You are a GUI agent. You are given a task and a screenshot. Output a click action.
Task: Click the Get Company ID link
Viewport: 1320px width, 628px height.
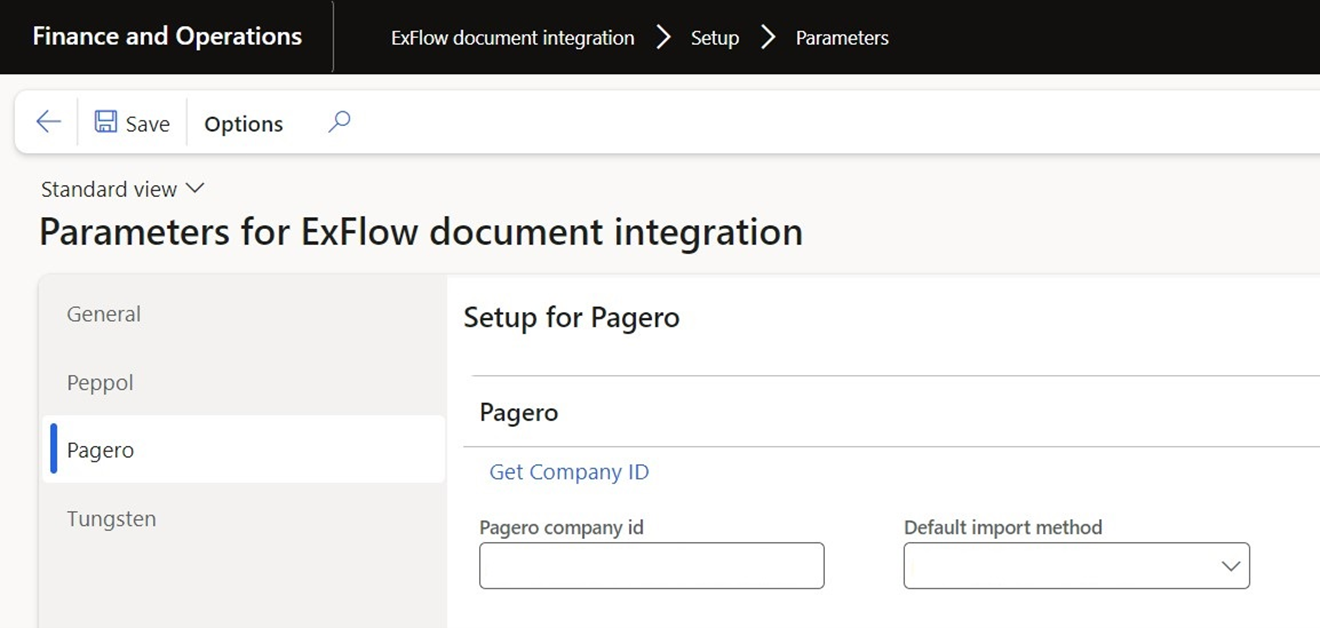tap(569, 472)
